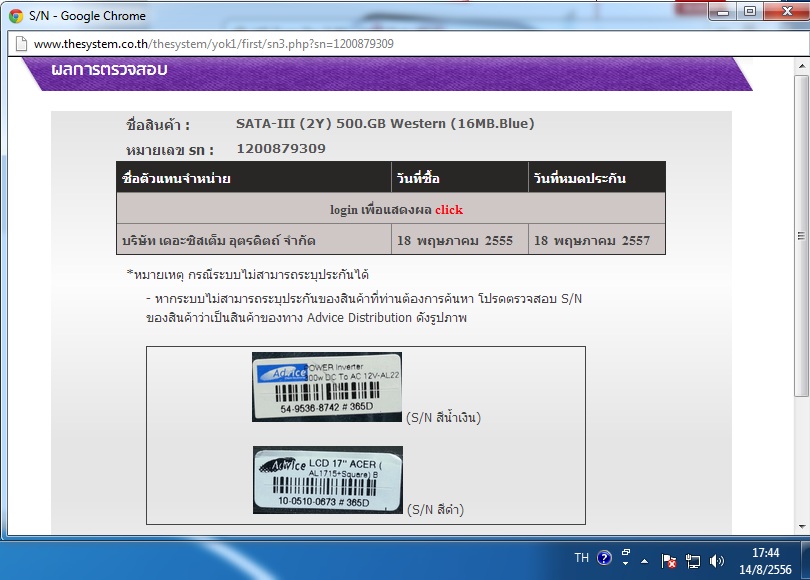Click purchase date '18 พฤษภาคม 2555'
The height and width of the screenshot is (580, 810).
pyautogui.click(x=455, y=241)
